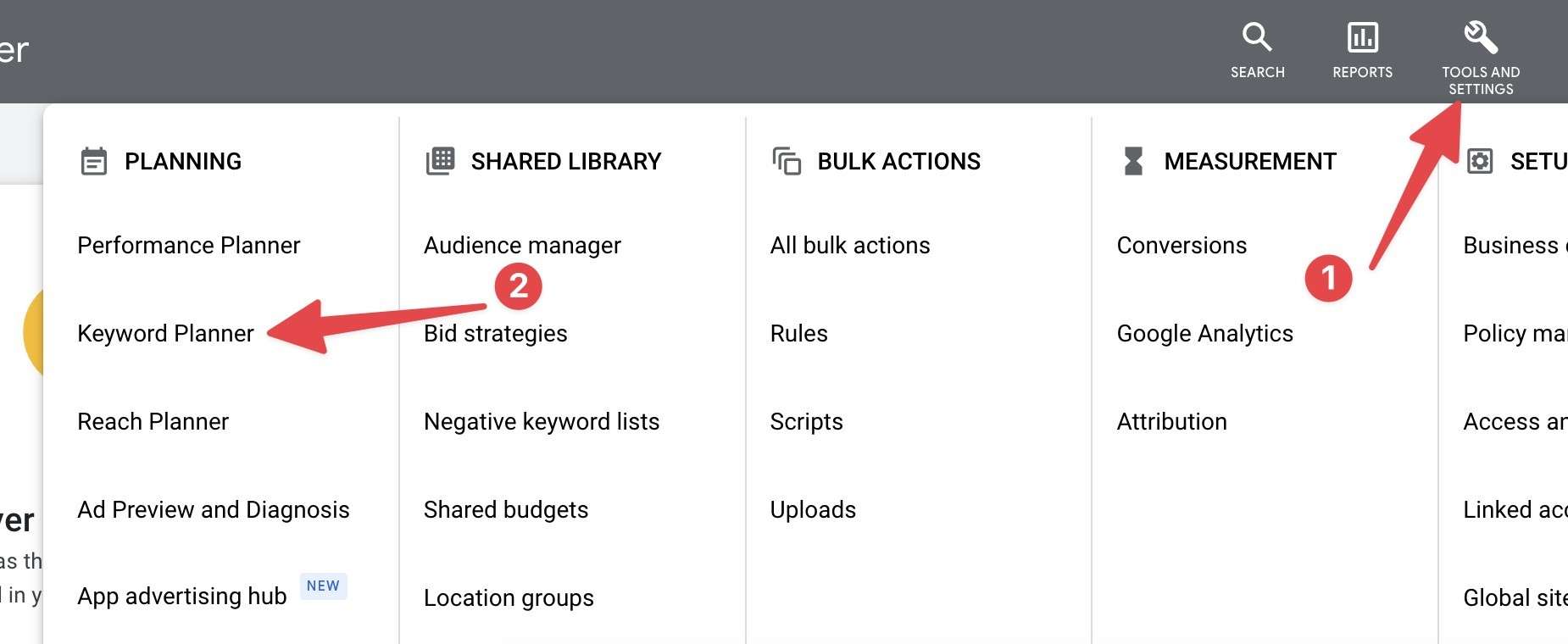1568x644 pixels.
Task: Click the Bulk Actions copy icon
Action: [x=787, y=161]
